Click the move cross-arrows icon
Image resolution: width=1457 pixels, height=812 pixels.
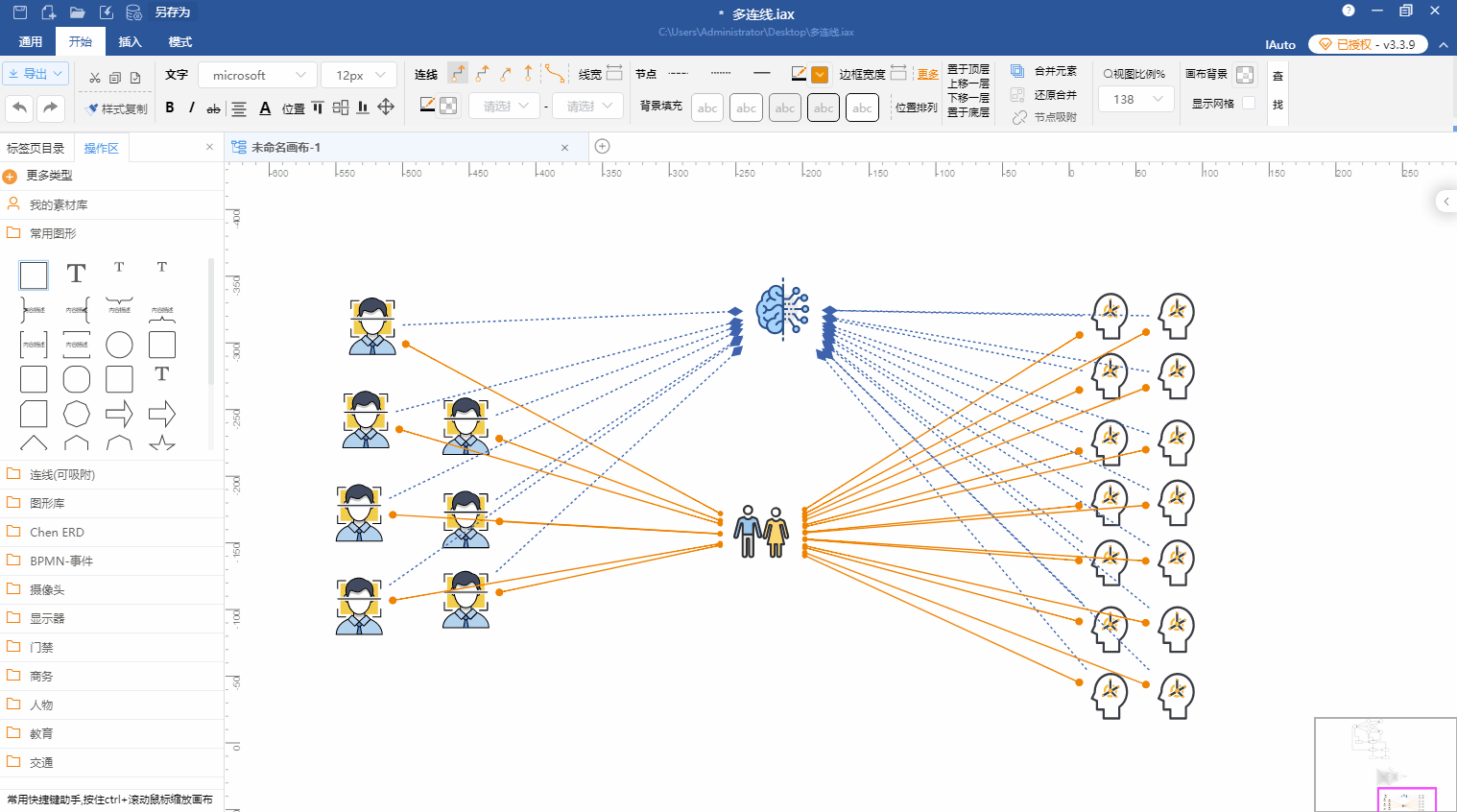(x=386, y=107)
